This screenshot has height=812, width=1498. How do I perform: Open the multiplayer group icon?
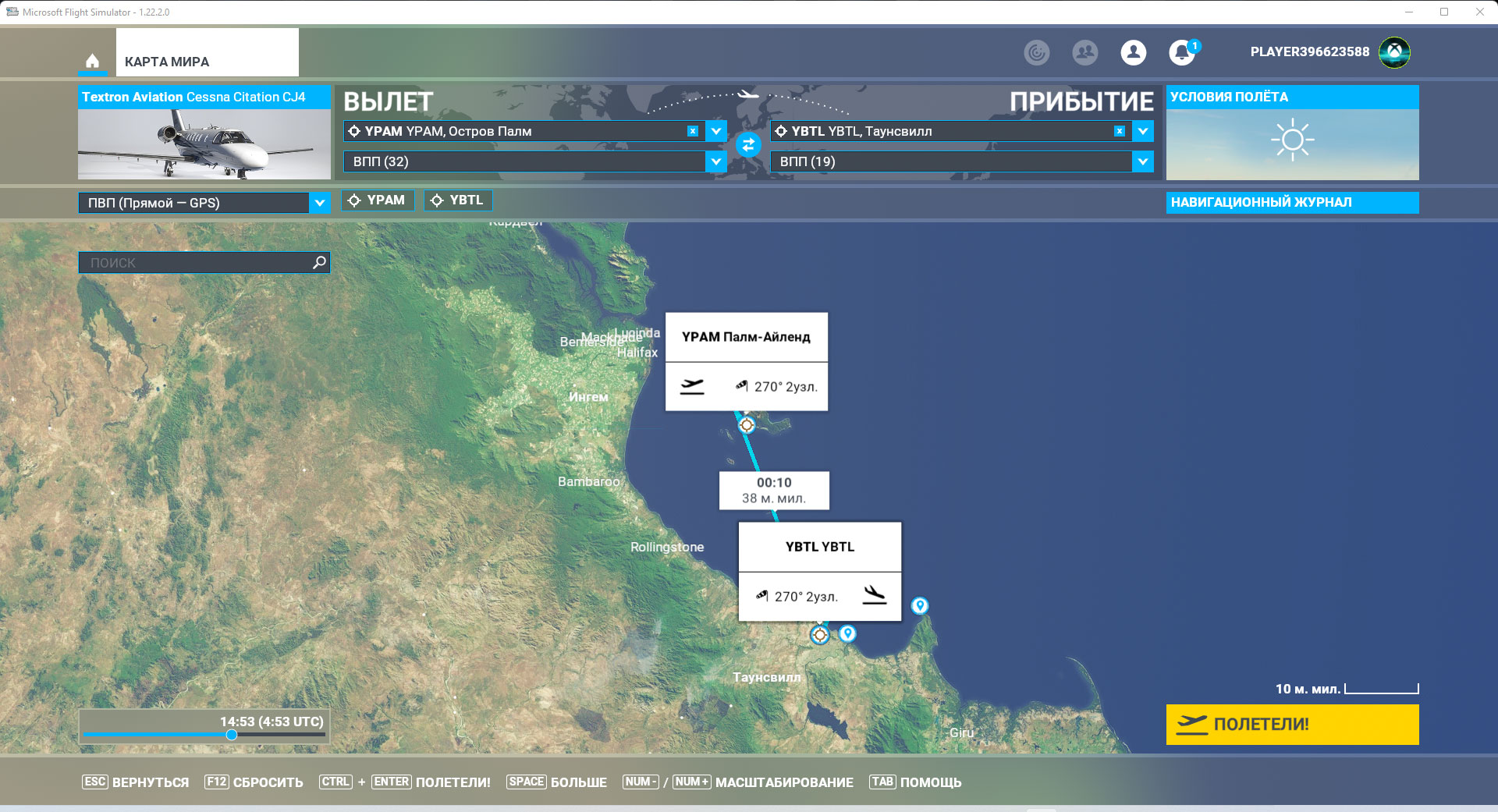1084,52
